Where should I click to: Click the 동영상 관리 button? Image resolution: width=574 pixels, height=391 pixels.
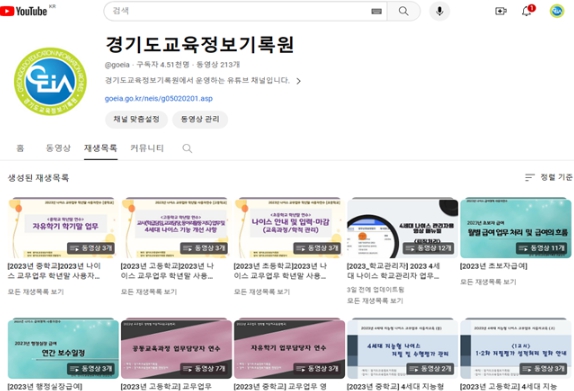(200, 119)
